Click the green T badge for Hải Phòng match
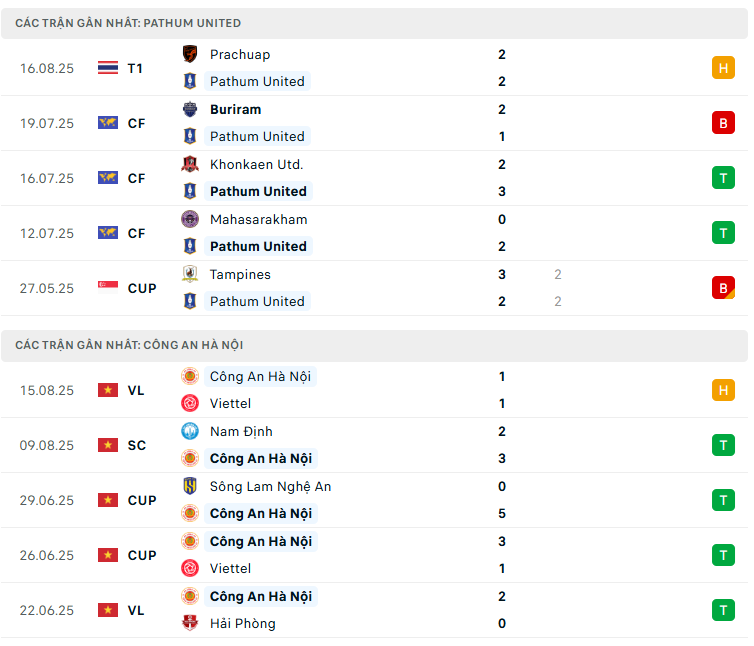Screen dimensions: 754x646 coord(723,610)
